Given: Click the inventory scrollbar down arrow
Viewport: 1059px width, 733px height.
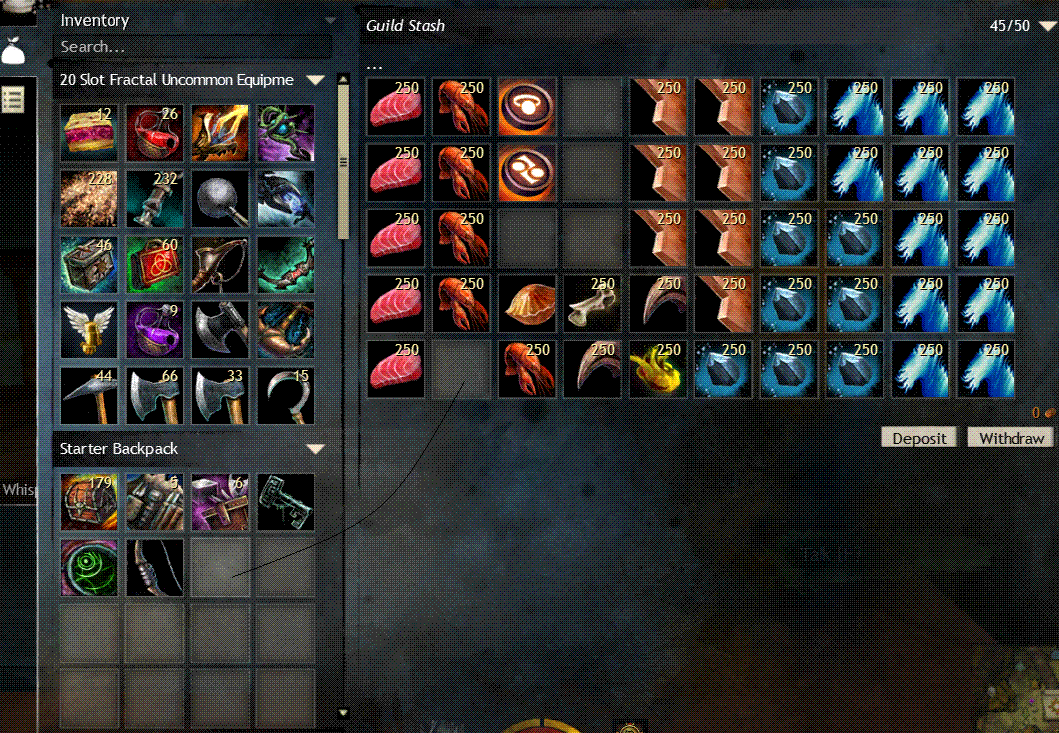Looking at the screenshot, I should (343, 712).
